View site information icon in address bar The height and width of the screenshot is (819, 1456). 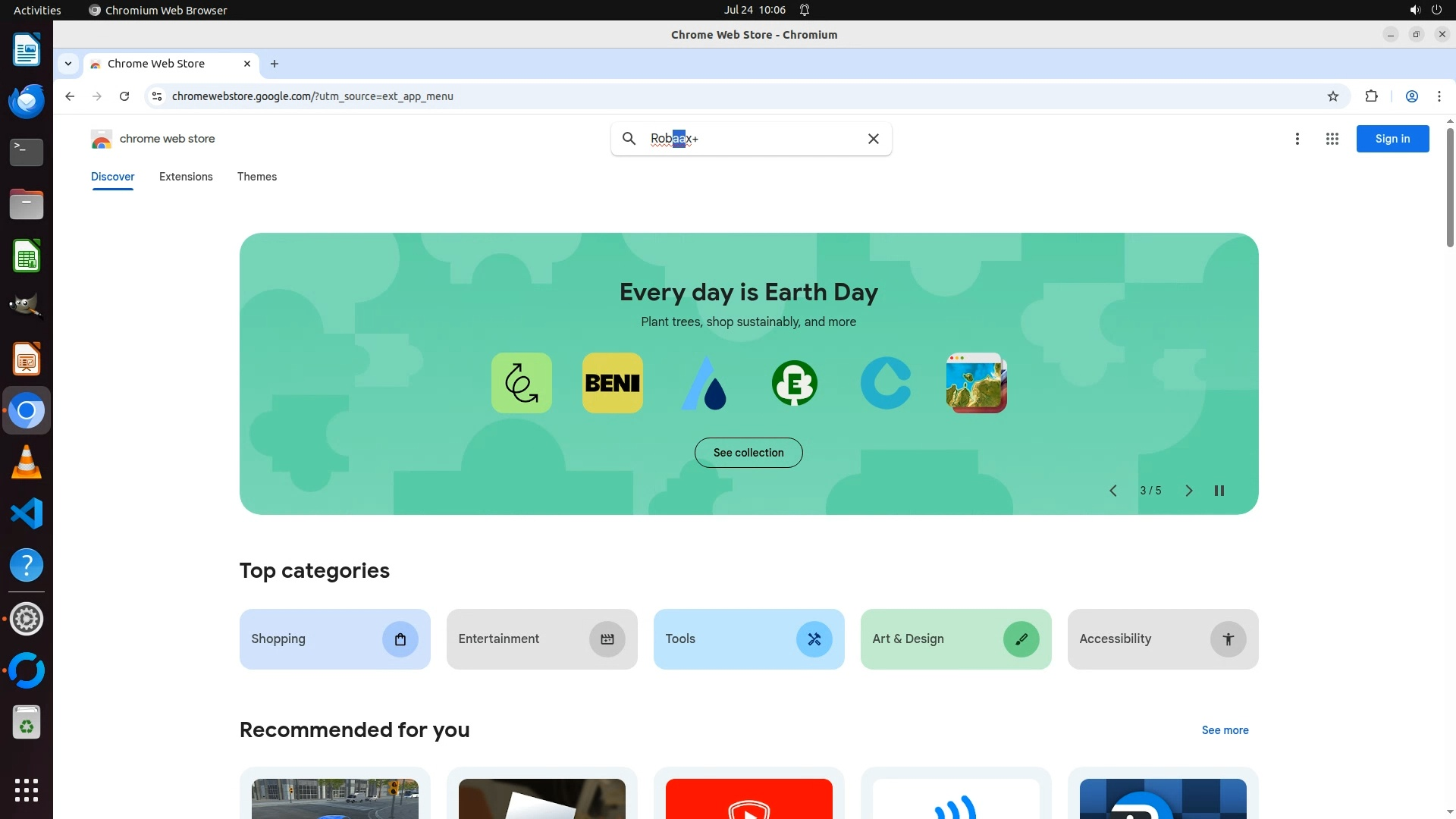point(157,96)
